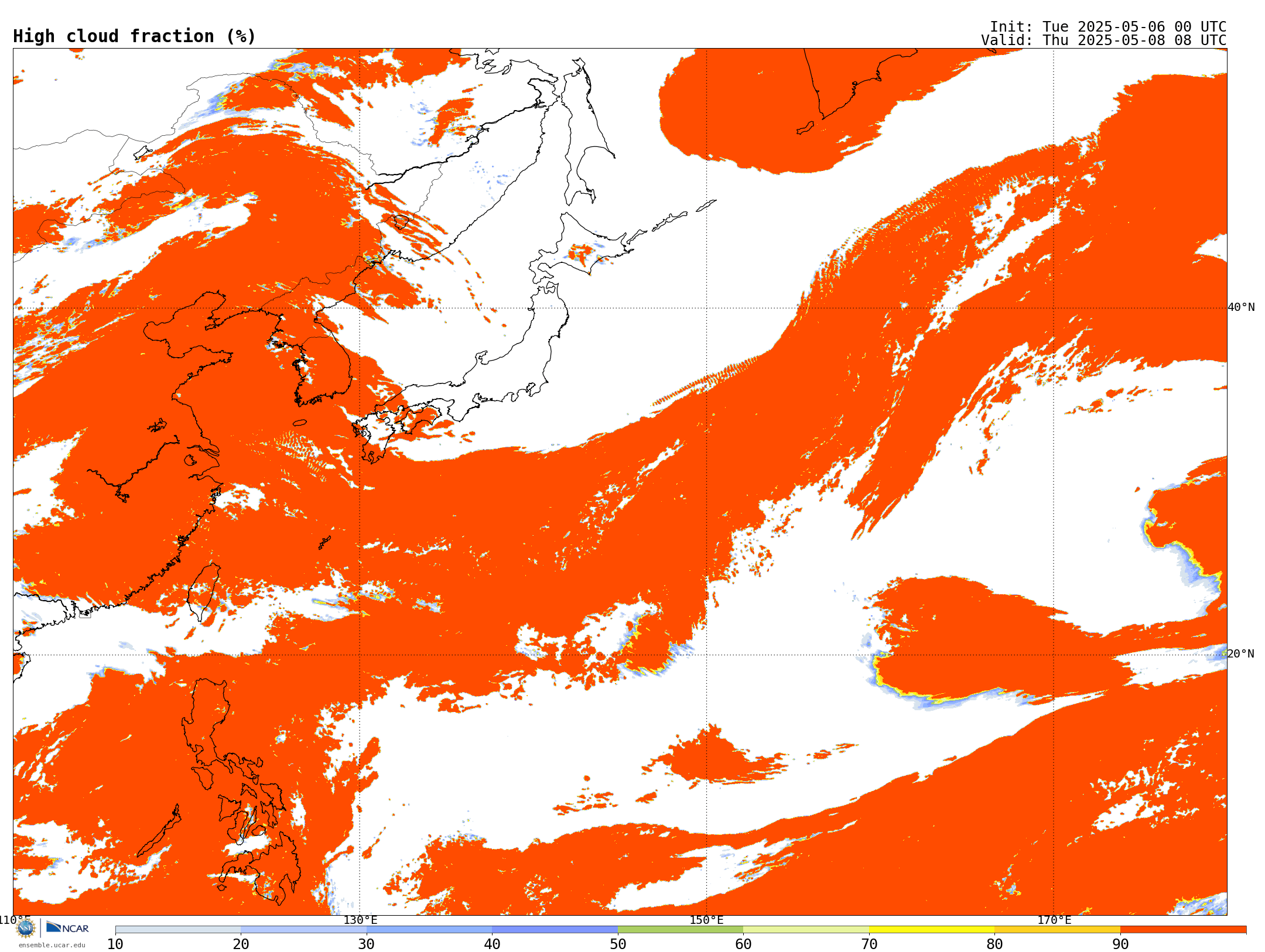This screenshot has height=952, width=1265.
Task: Click the 170°E longitude label
Action: (x=1054, y=920)
